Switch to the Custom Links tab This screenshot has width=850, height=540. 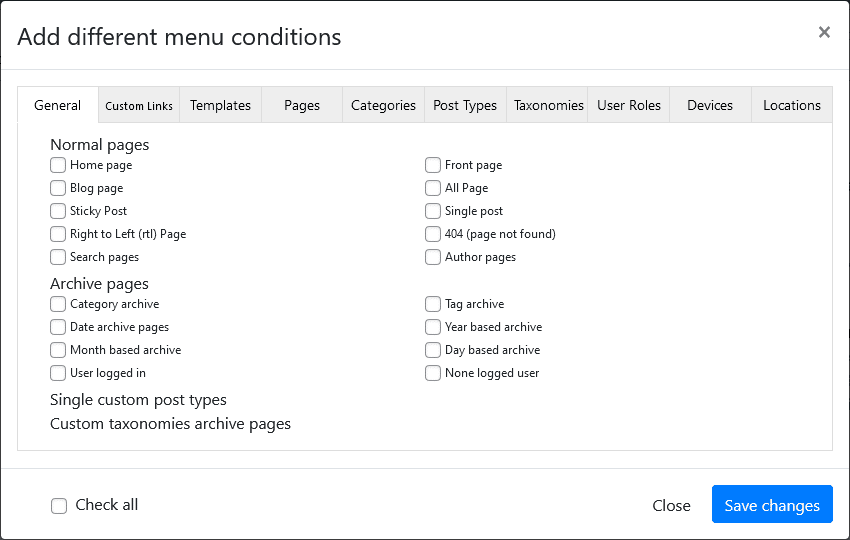[x=139, y=106]
